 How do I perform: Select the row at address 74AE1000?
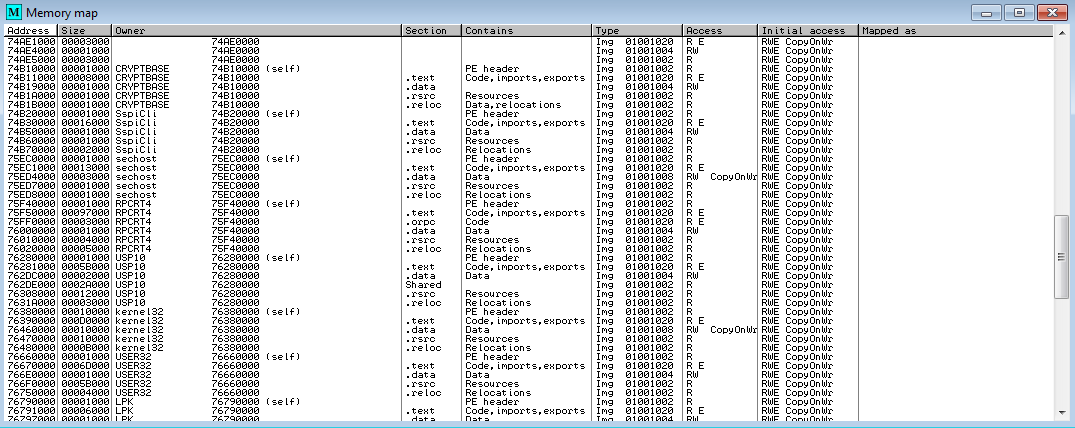click(529, 42)
